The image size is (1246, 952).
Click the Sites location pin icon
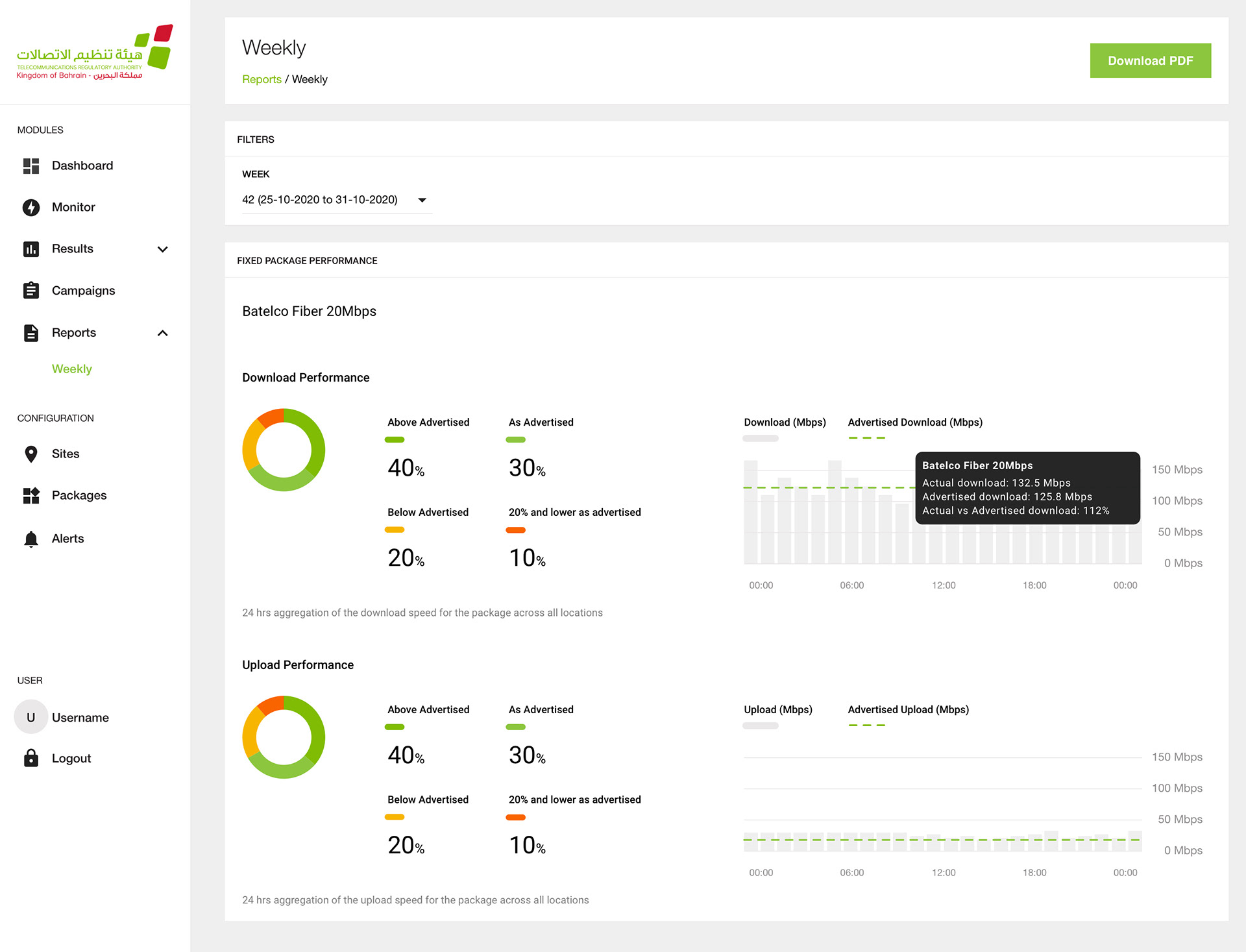(31, 454)
